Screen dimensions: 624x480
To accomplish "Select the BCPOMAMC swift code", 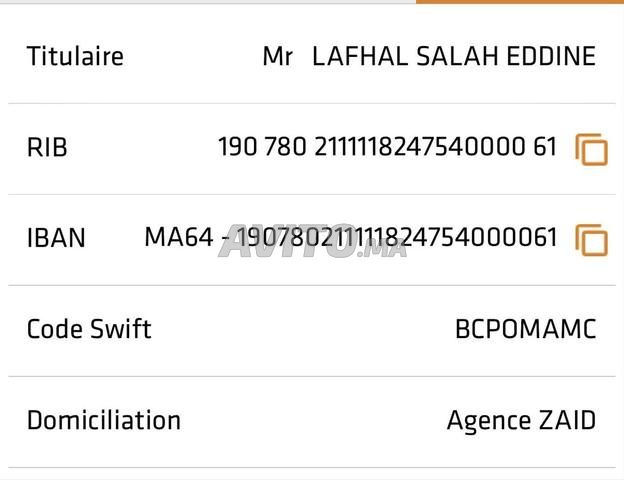I will 525,329.
